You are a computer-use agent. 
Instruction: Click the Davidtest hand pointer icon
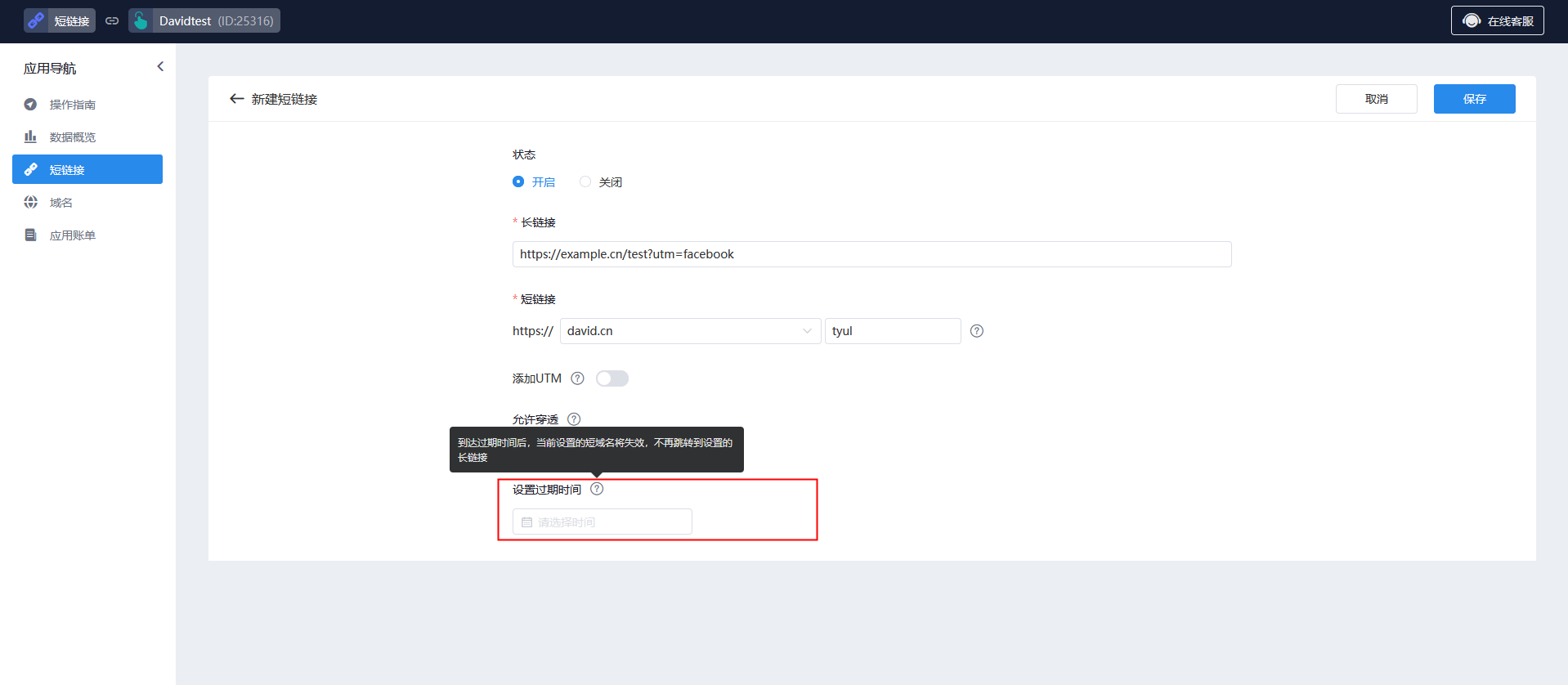tap(141, 20)
